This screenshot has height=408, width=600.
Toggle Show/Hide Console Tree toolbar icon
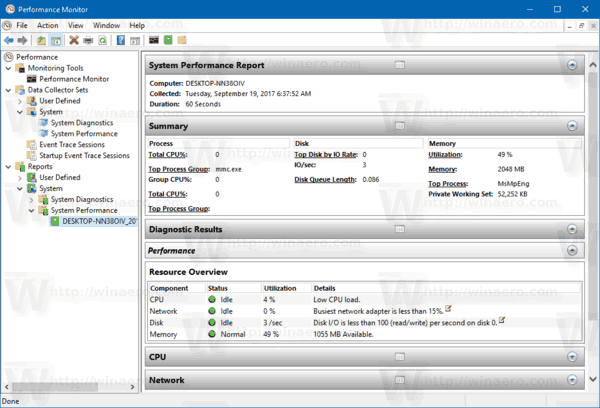(56, 40)
